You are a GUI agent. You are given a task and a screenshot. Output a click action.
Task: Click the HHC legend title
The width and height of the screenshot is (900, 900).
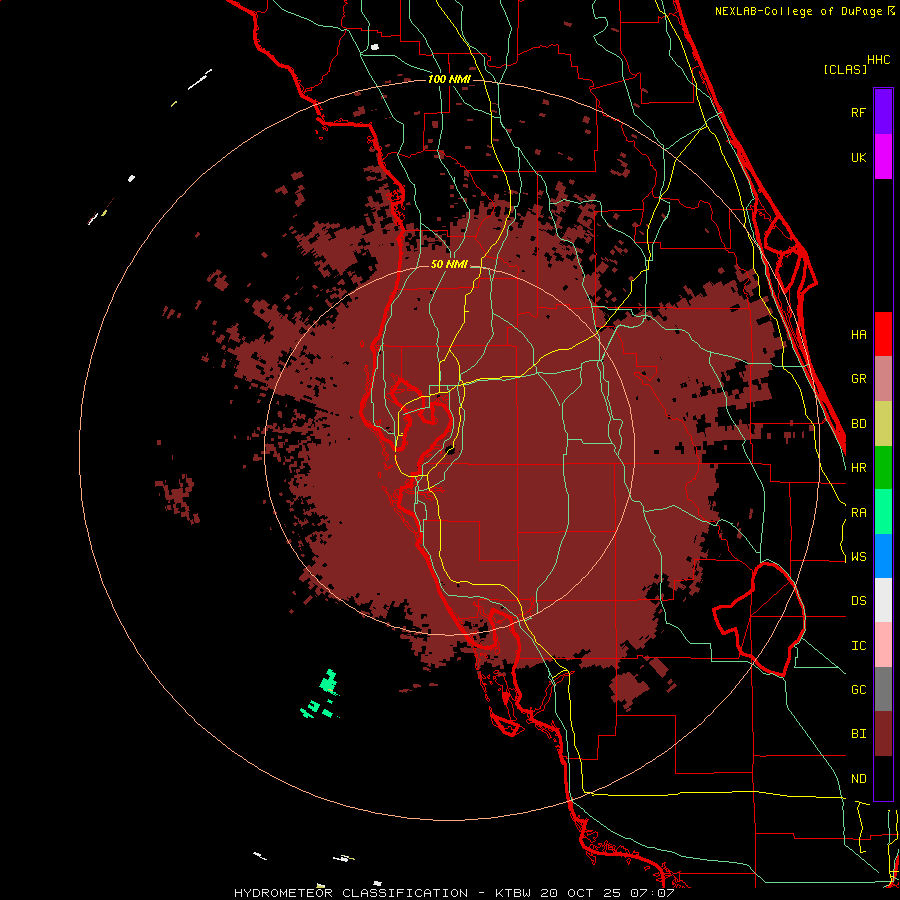point(878,60)
